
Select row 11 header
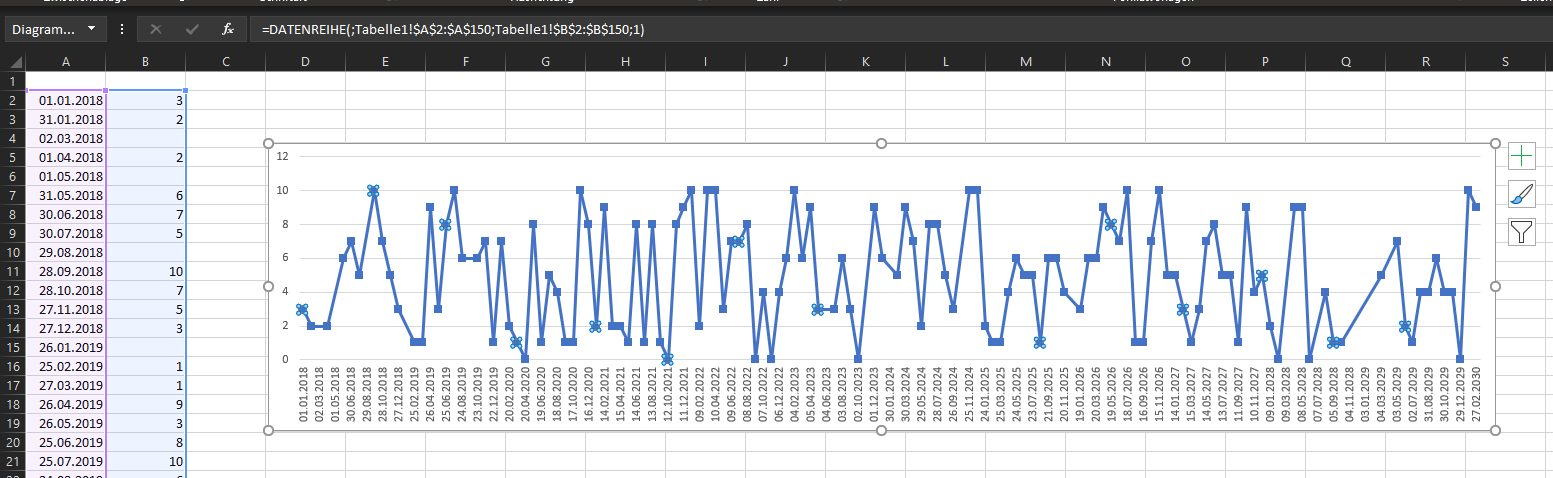pos(13,271)
